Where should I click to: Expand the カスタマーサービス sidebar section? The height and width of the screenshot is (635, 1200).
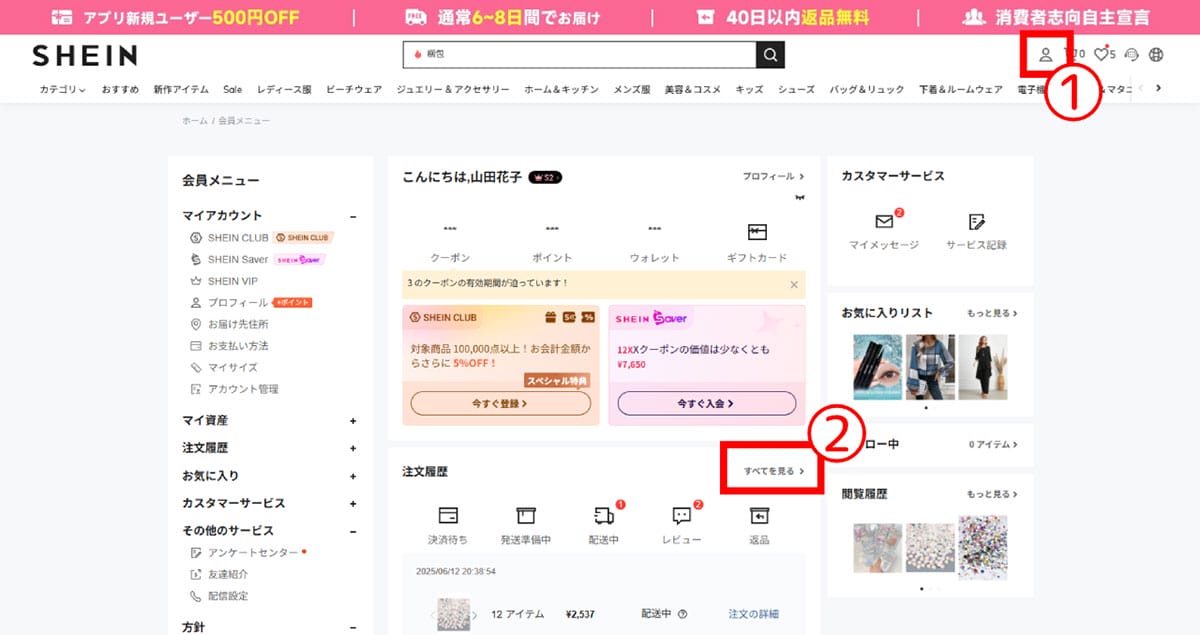point(353,504)
